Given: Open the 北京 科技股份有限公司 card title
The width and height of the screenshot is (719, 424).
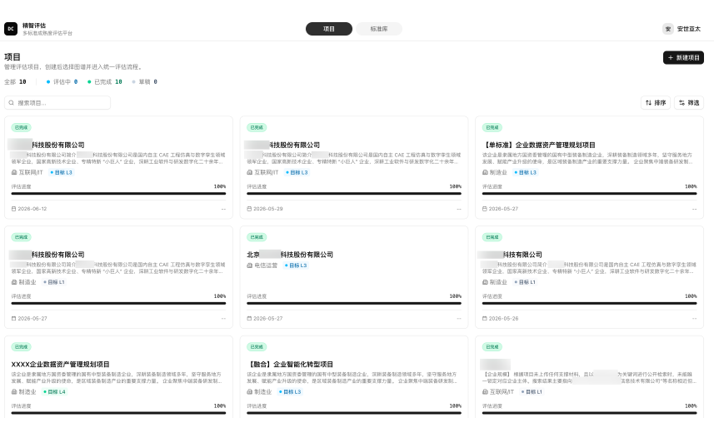Looking at the screenshot, I should 290,254.
